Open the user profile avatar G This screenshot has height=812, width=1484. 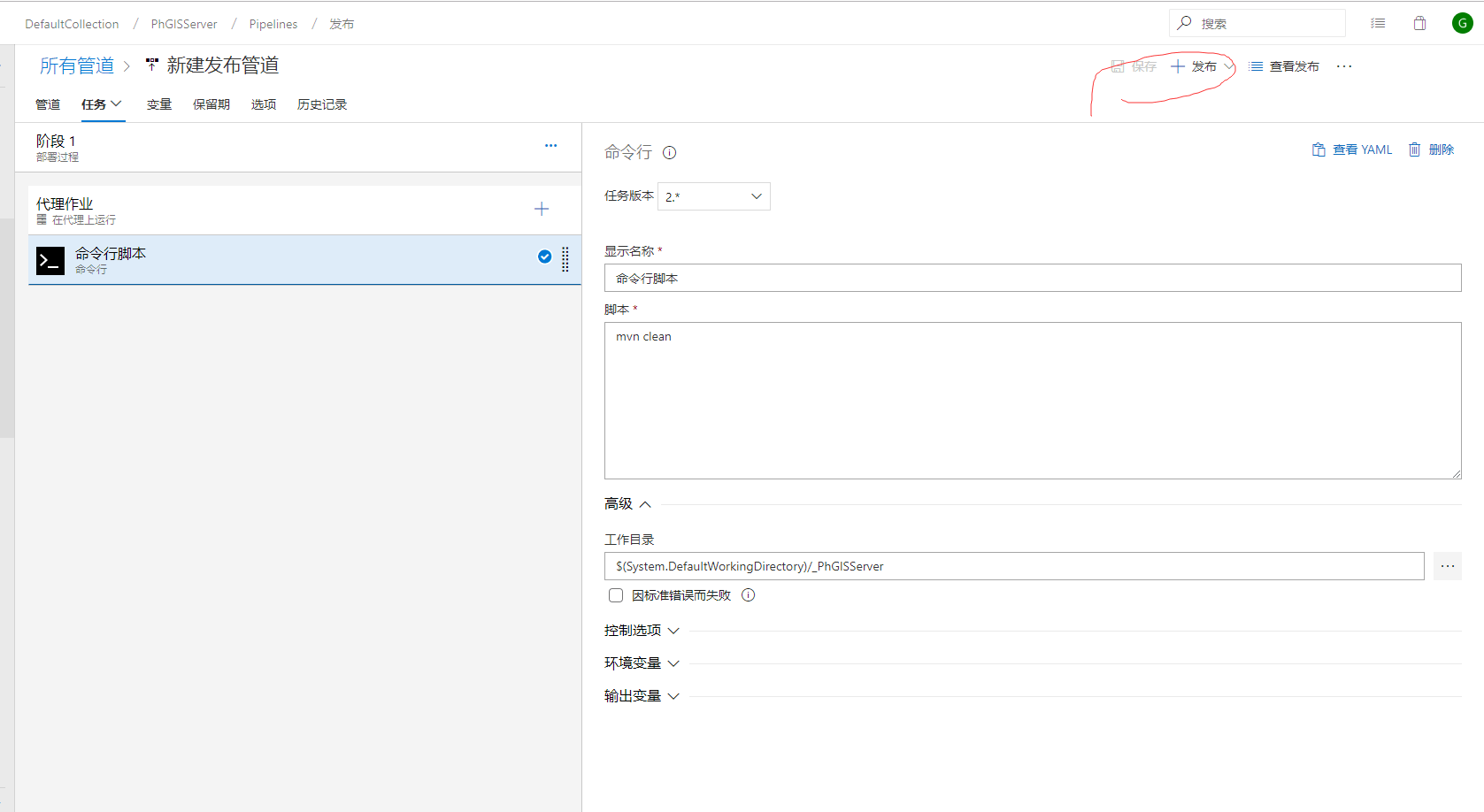(x=1462, y=23)
